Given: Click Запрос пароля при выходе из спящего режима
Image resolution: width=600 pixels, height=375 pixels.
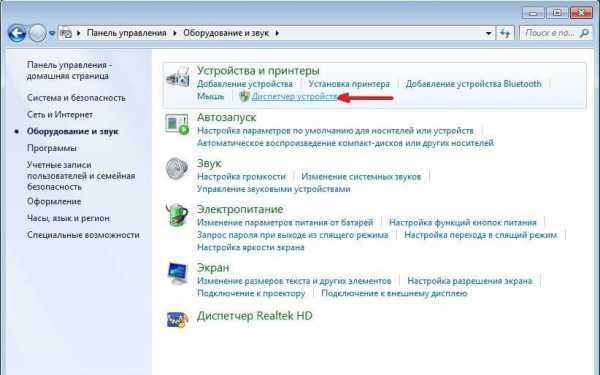Looking at the screenshot, I should (292, 235).
